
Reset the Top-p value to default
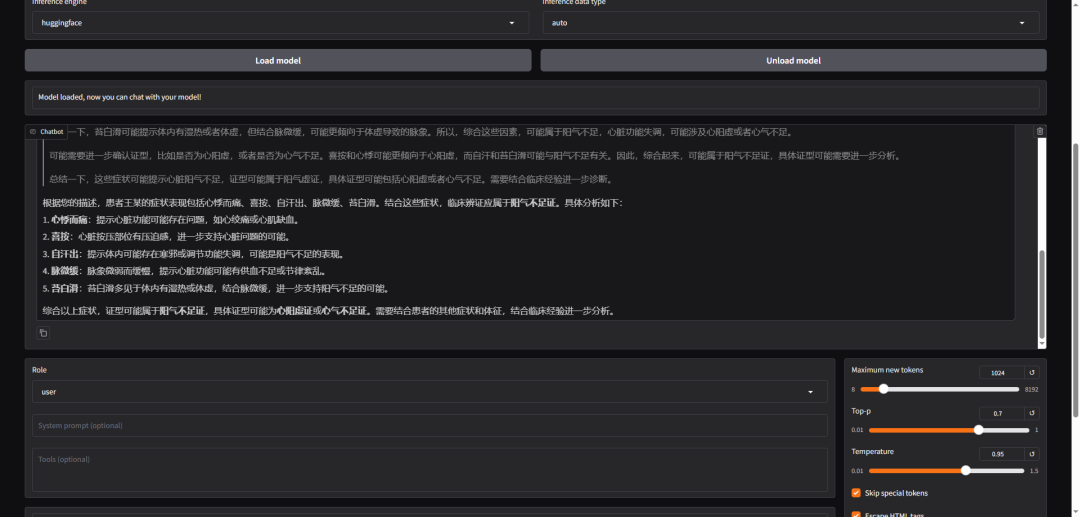coord(1032,414)
